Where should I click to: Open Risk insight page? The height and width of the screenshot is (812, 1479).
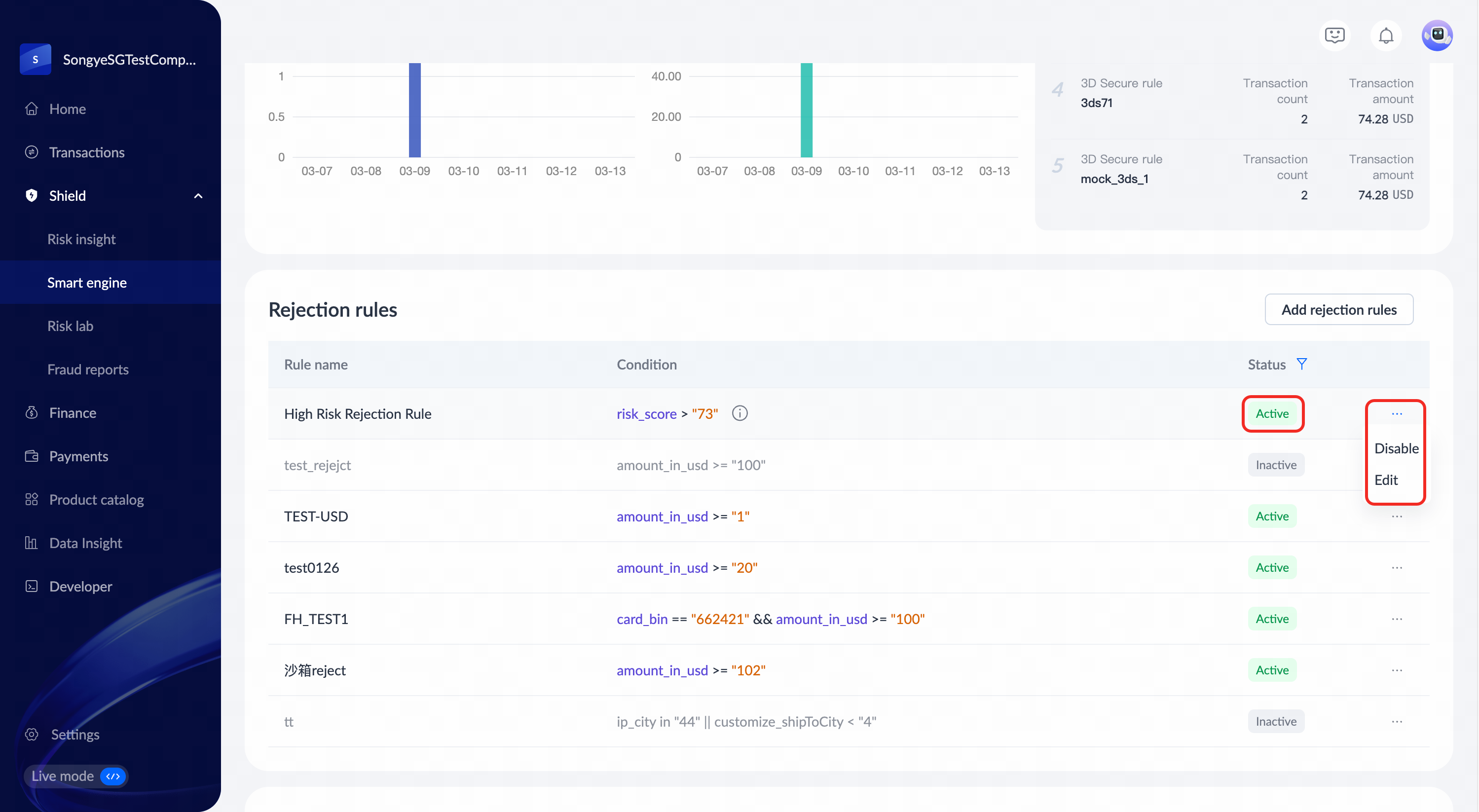[x=81, y=239]
